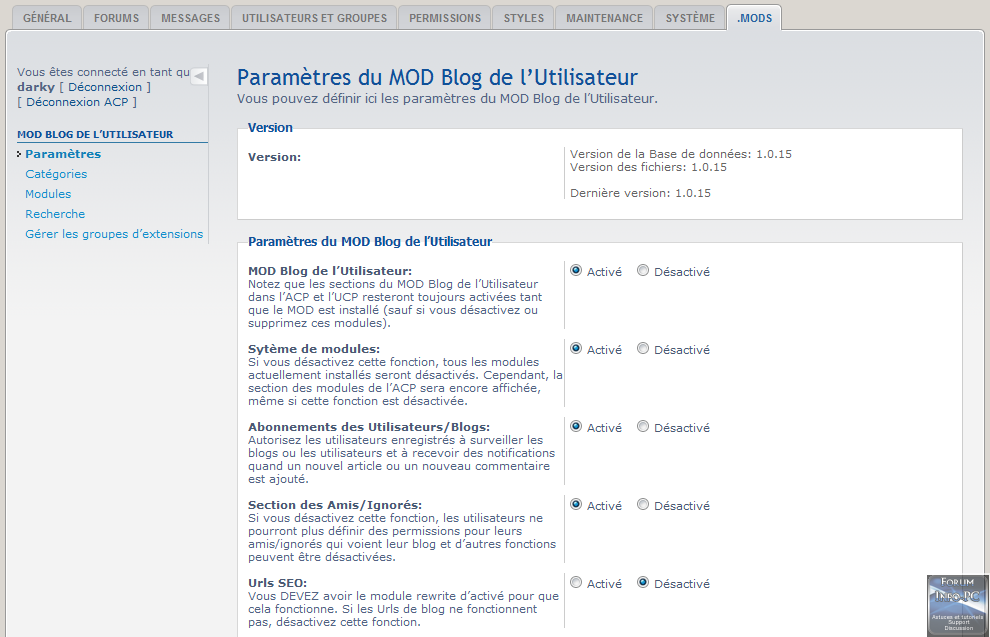
Task: Open the Système tab
Action: [690, 18]
